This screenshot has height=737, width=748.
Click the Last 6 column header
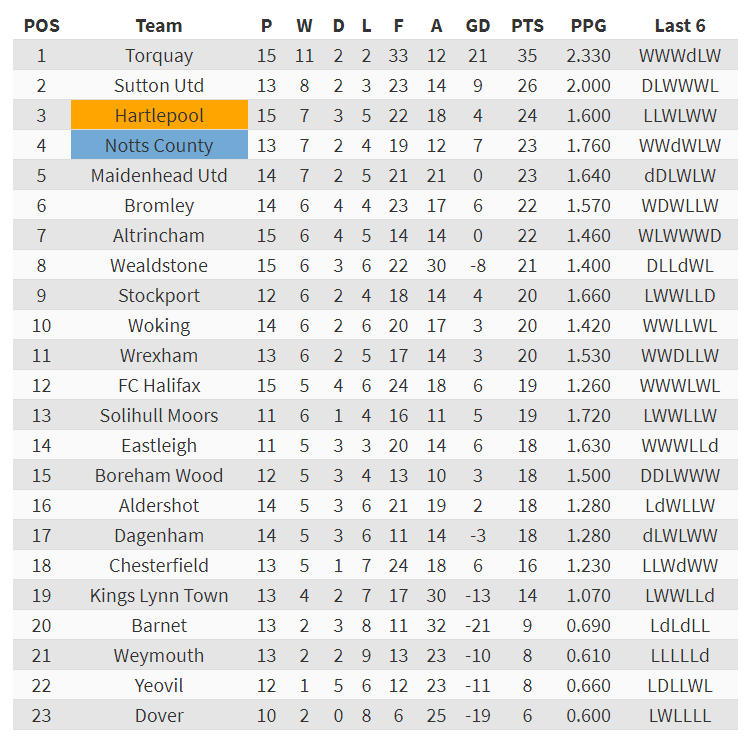point(680,26)
